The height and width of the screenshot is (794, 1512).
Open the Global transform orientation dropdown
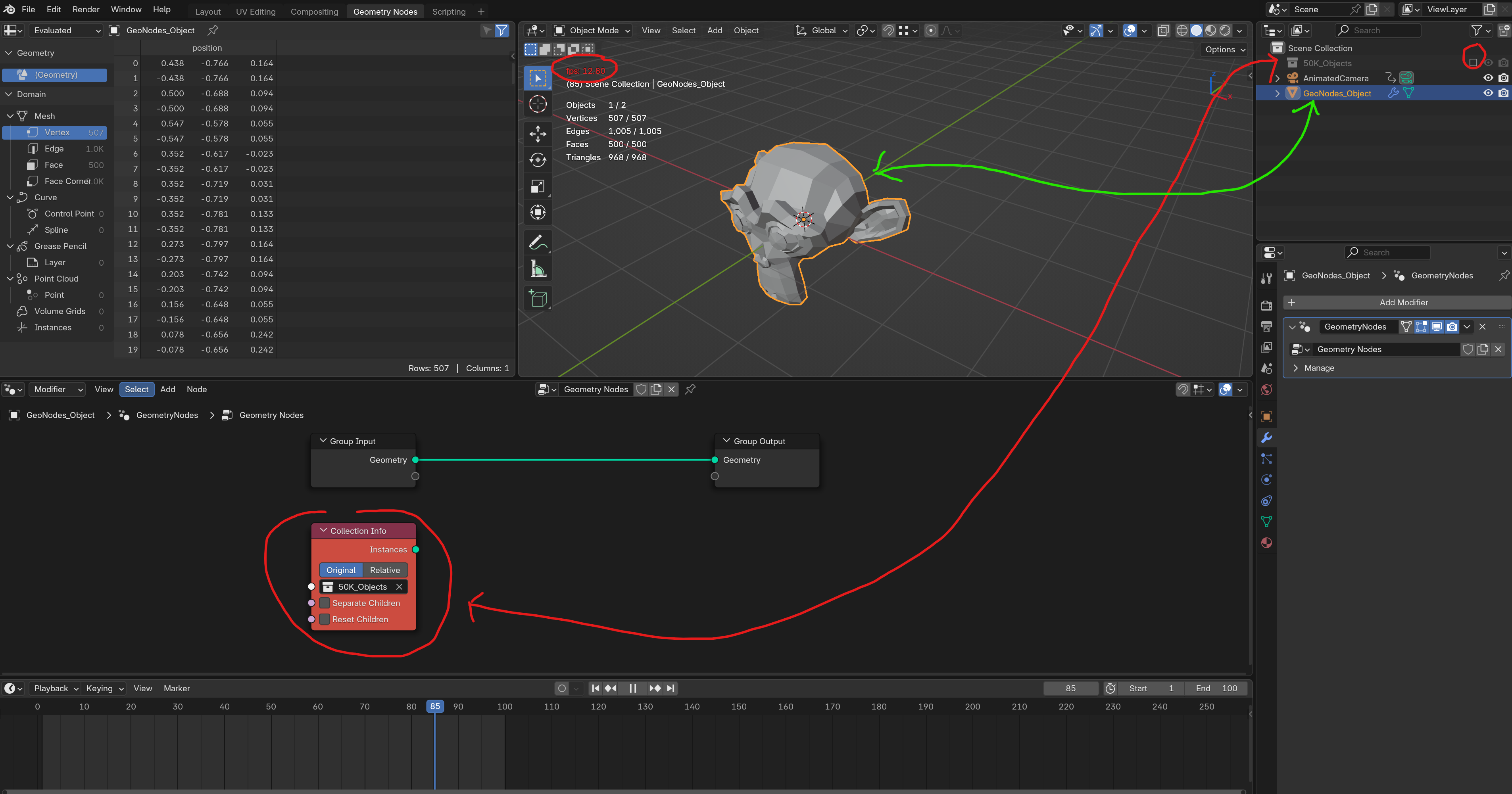pyautogui.click(x=822, y=31)
